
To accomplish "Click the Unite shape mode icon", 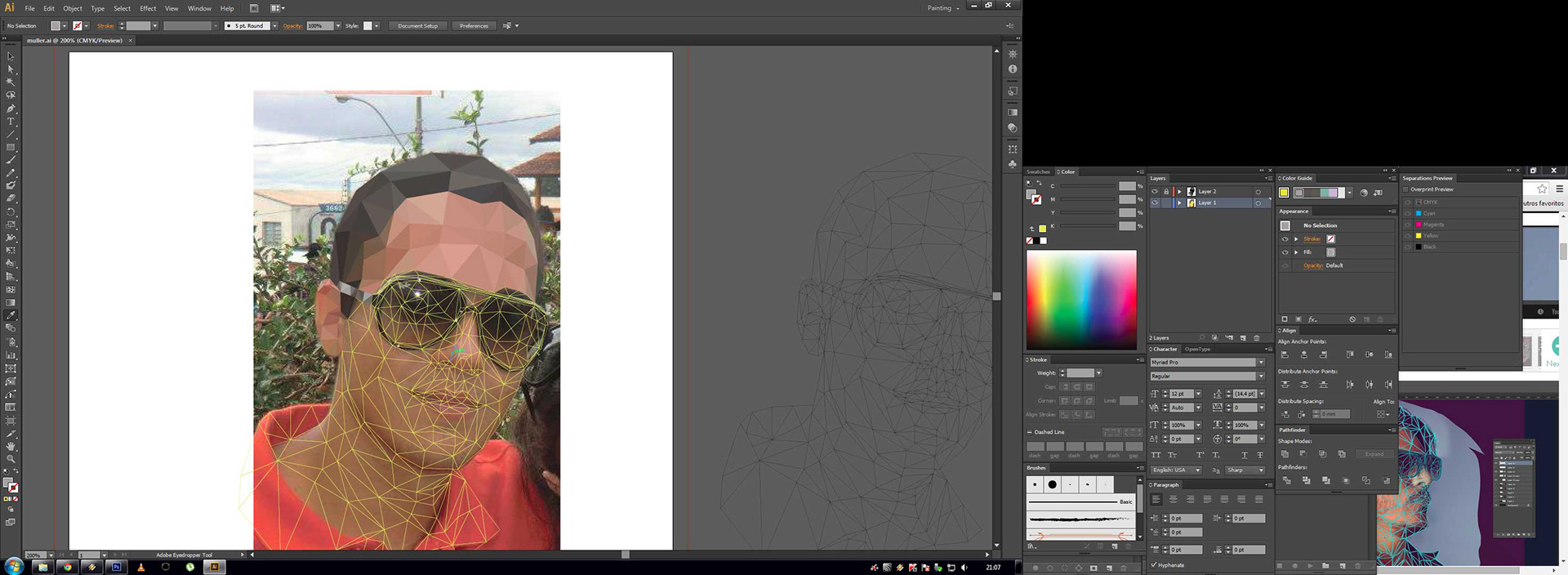I will pyautogui.click(x=1285, y=454).
